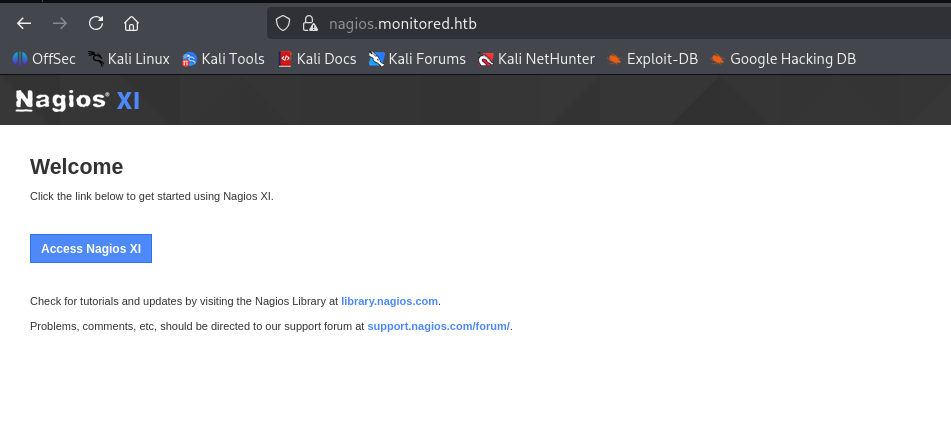Reload the page with the refresh icon

click(96, 24)
